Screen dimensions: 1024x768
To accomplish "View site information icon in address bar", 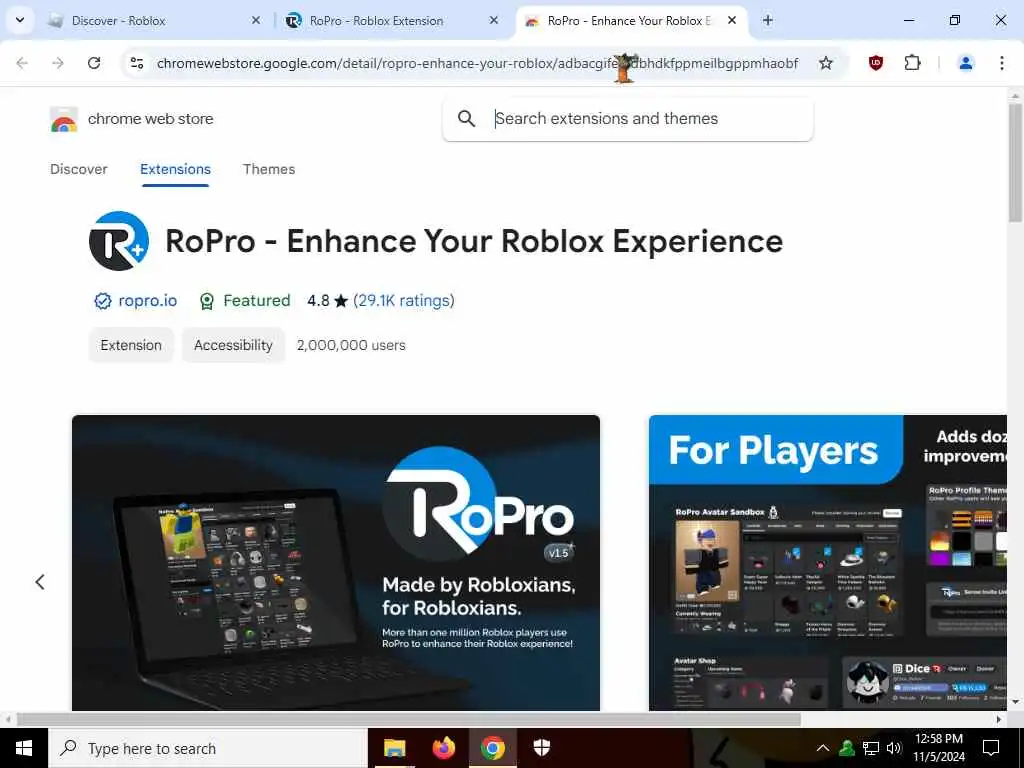I will [137, 63].
